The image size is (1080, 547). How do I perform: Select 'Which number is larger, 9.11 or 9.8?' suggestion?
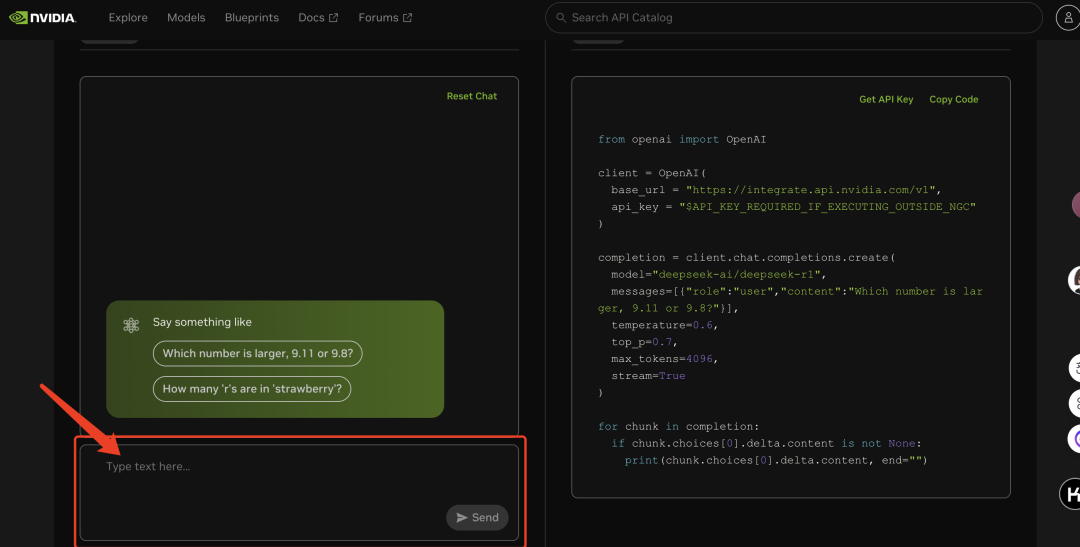click(258, 353)
